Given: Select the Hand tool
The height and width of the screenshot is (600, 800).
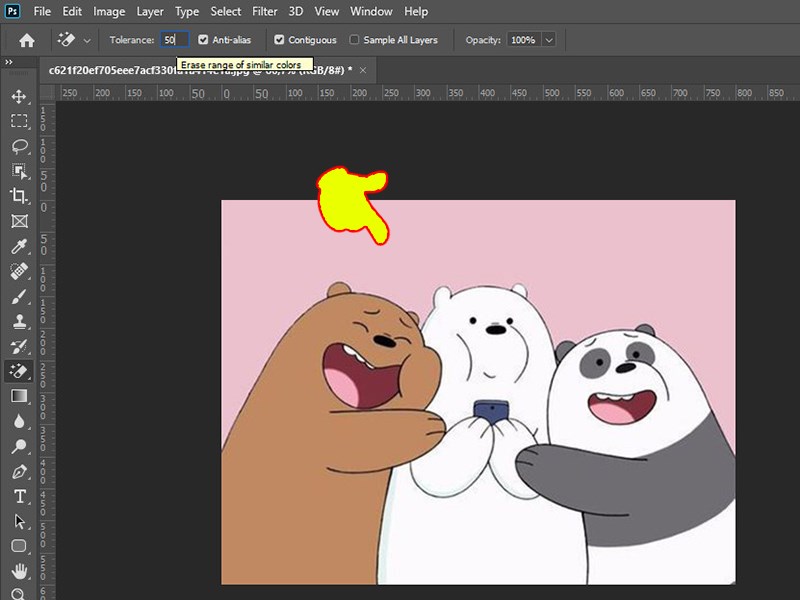Looking at the screenshot, I should 19,572.
